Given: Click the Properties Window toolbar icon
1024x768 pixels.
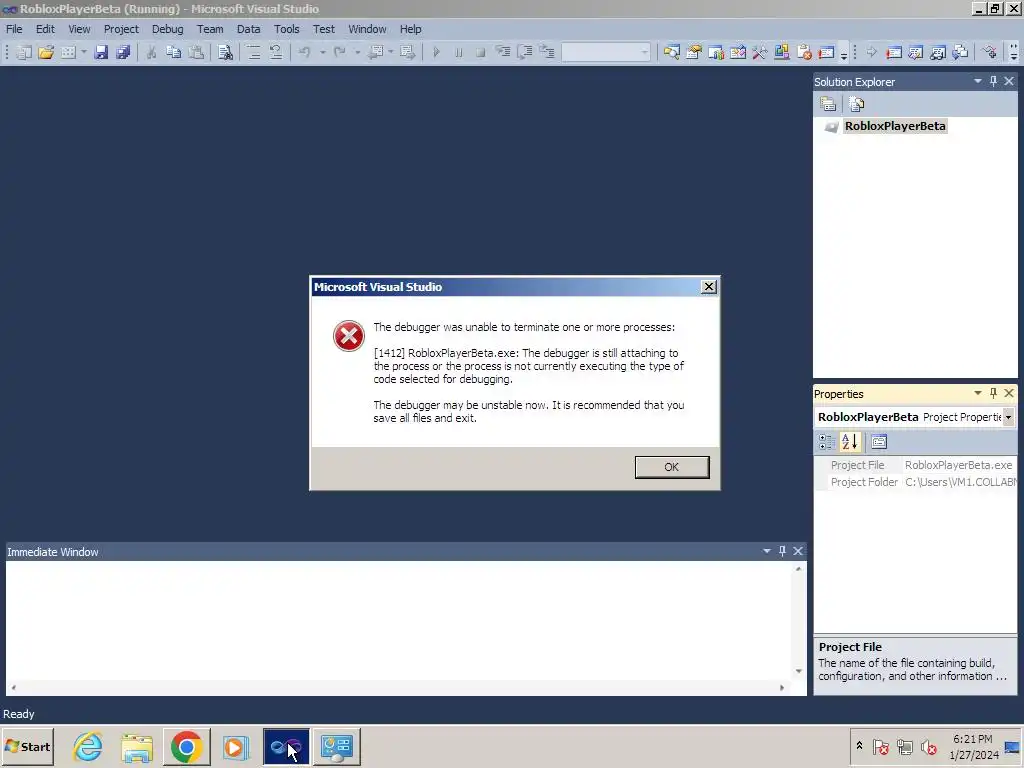Looking at the screenshot, I should coord(694,52).
